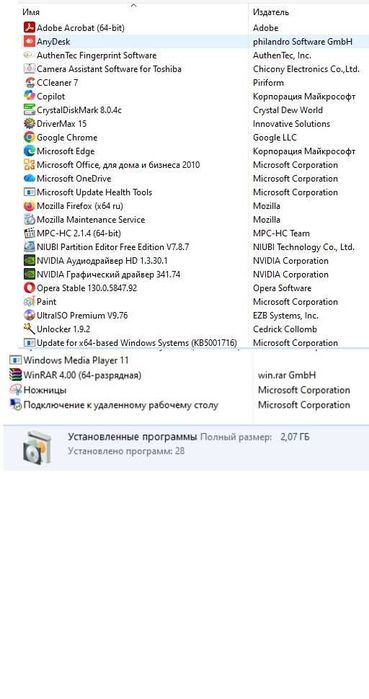Click publisher philandro Software GmbH

(x=303, y=41)
